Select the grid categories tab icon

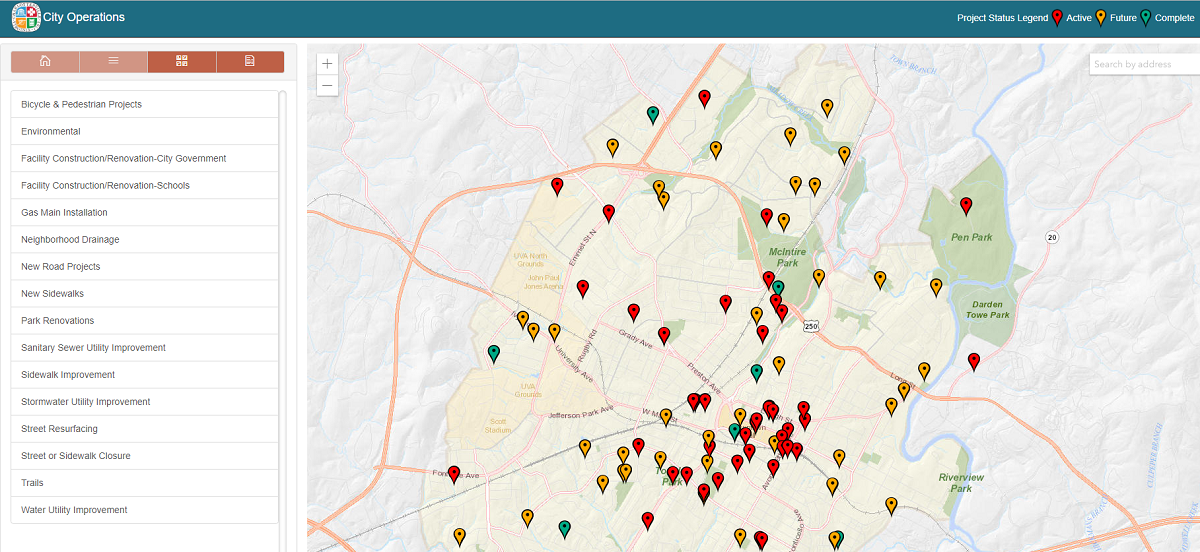coord(181,62)
